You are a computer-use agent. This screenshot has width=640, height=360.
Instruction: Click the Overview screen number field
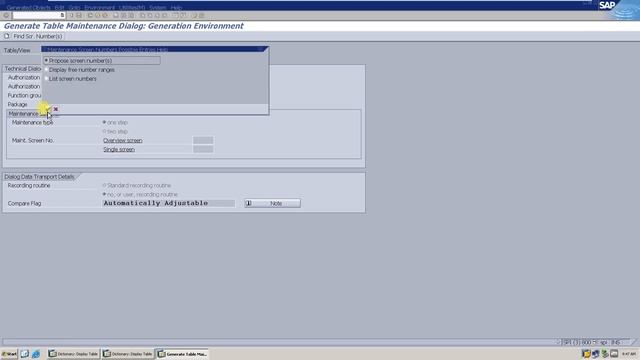click(203, 140)
